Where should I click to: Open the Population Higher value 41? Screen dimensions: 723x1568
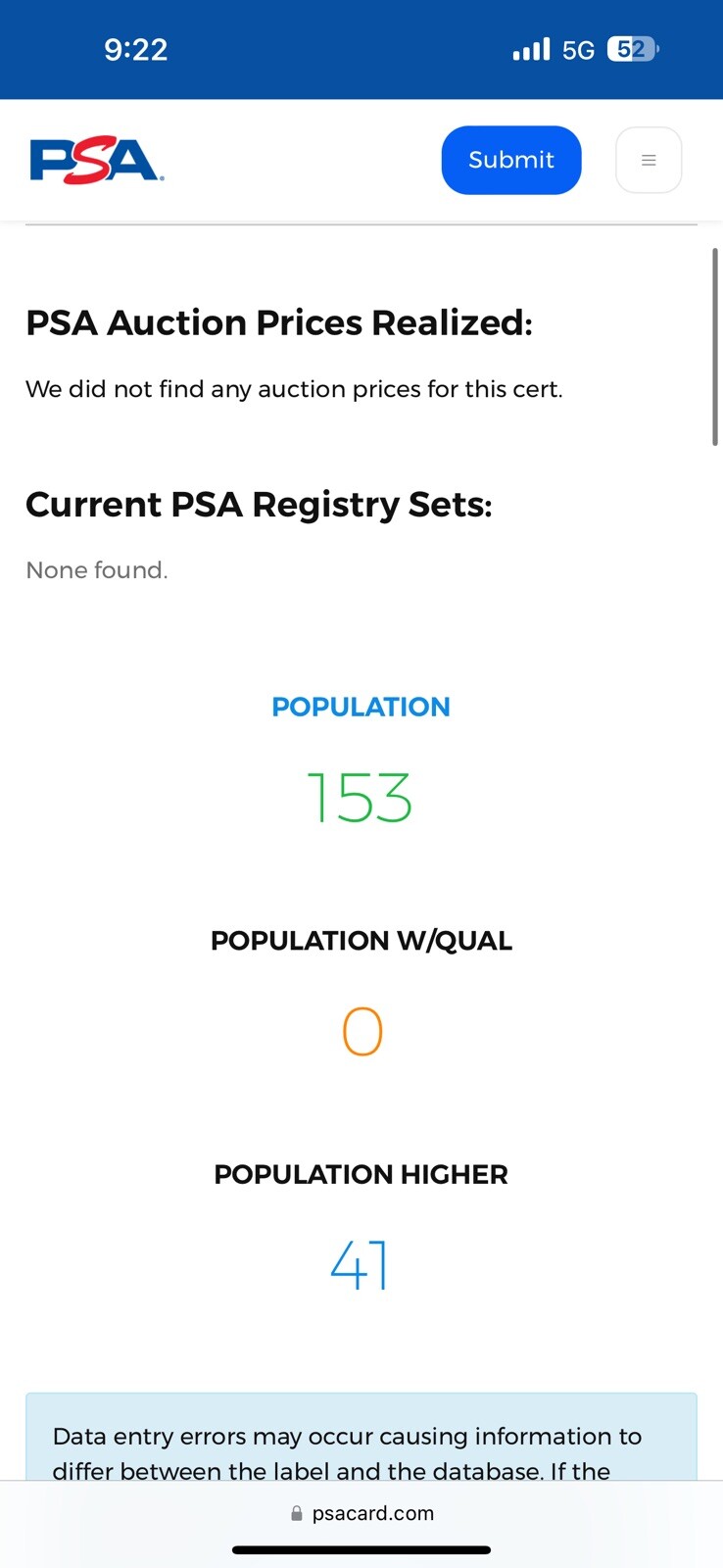(x=361, y=1265)
